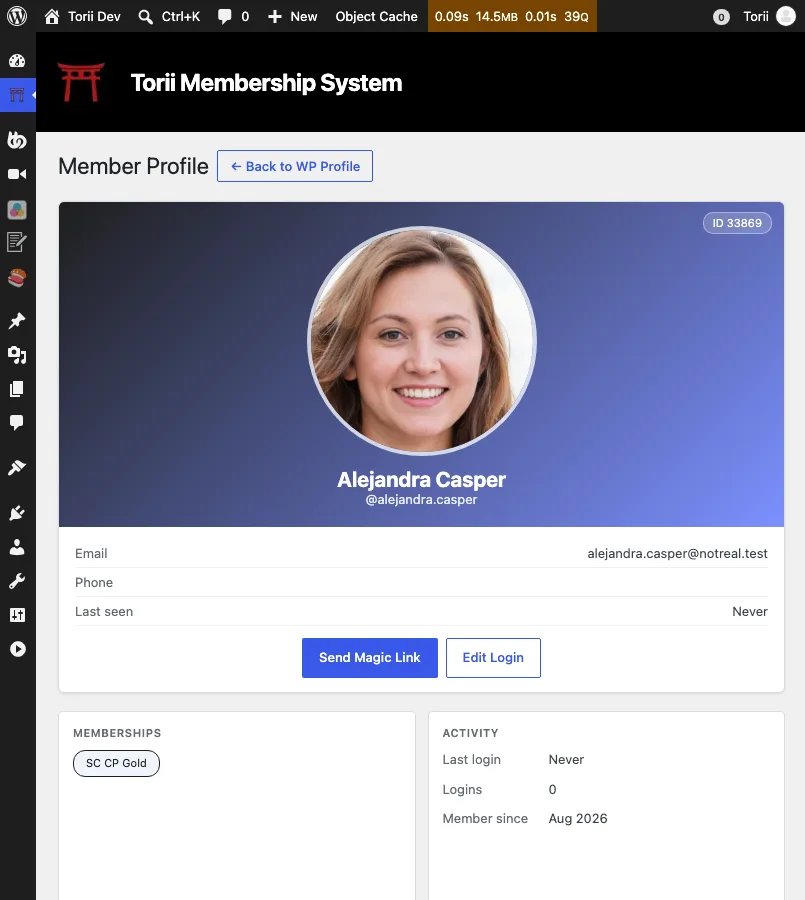Open the document with pencil sidebar icon

pyautogui.click(x=17, y=242)
